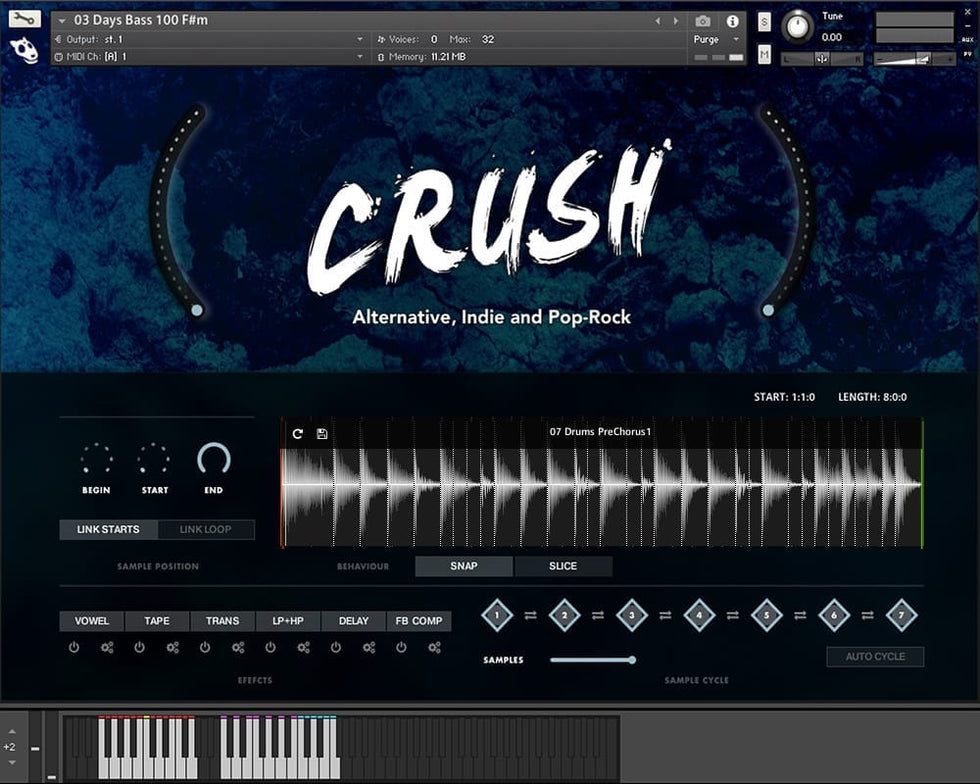980x784 pixels.
Task: Open the instrument info icon
Action: coord(732,21)
